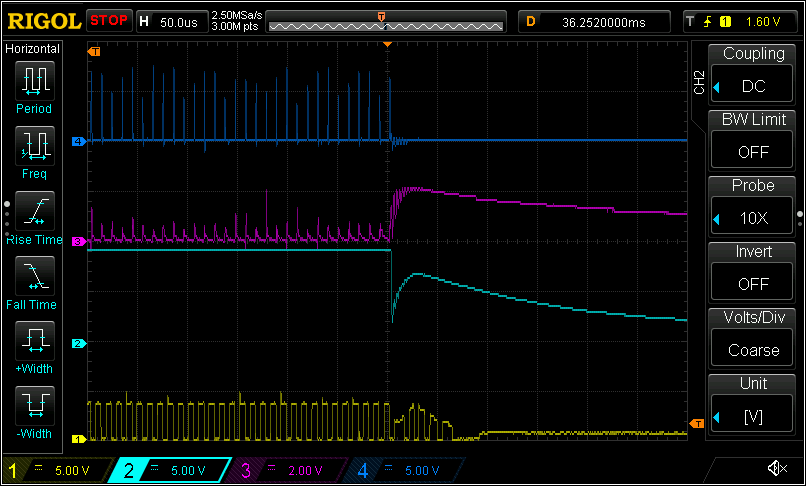Select the -Width measurement icon
The width and height of the screenshot is (806, 486).
(x=36, y=405)
